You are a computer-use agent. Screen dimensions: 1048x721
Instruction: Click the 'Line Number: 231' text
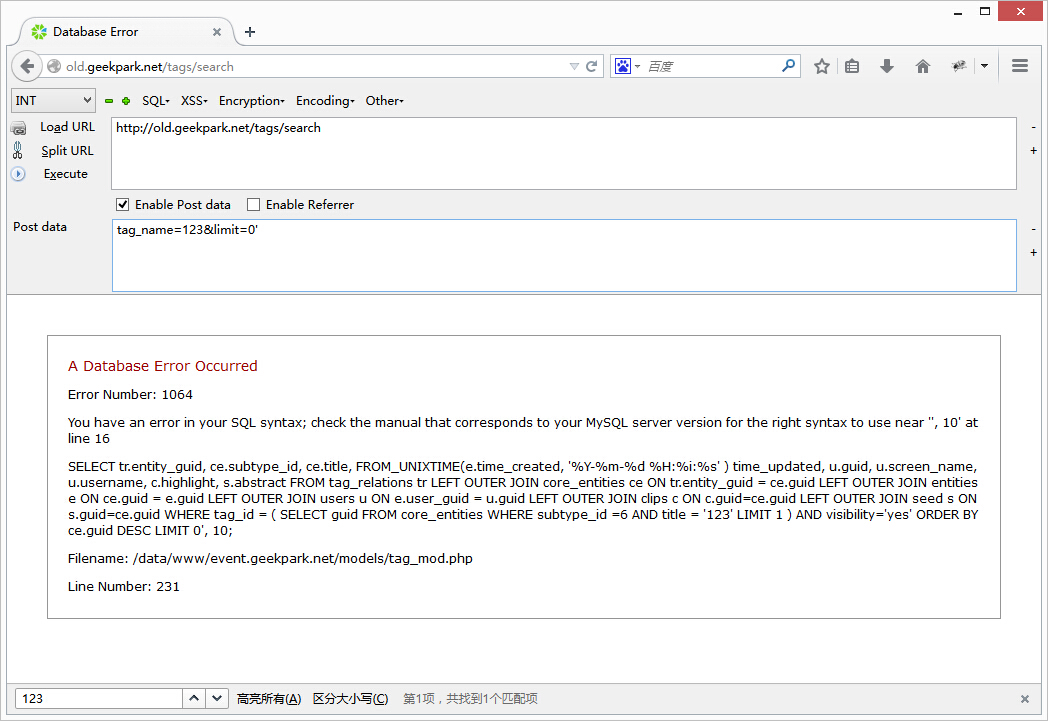pyautogui.click(x=124, y=587)
